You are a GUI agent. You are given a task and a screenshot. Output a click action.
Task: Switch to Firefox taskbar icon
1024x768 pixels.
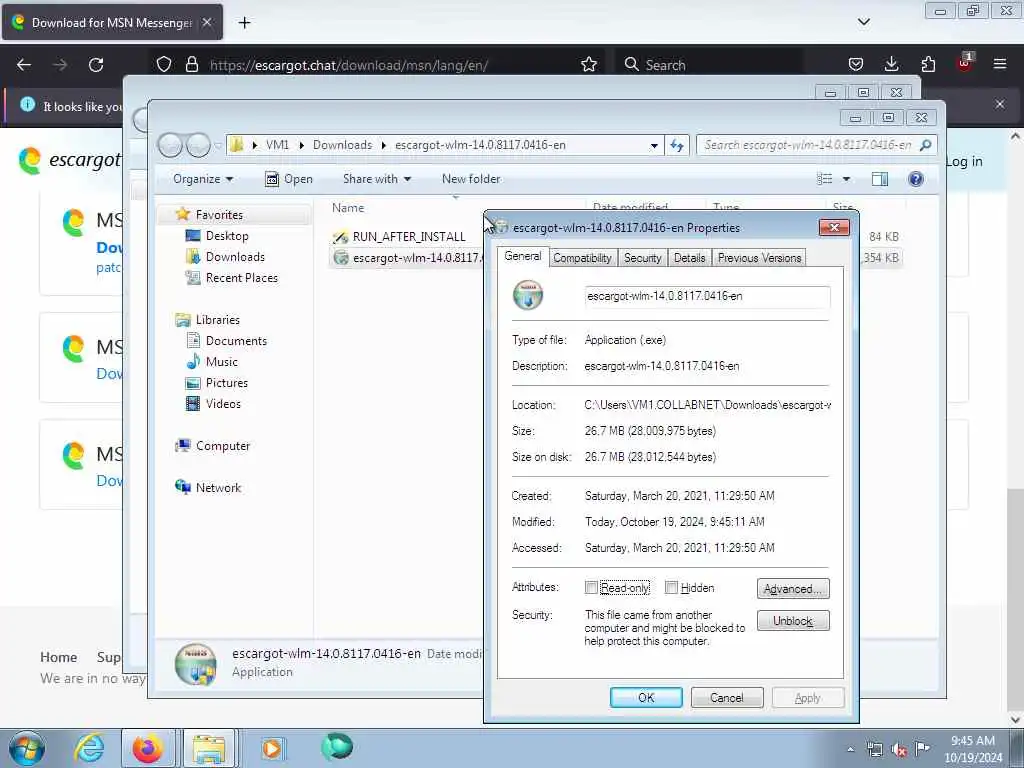coord(148,748)
